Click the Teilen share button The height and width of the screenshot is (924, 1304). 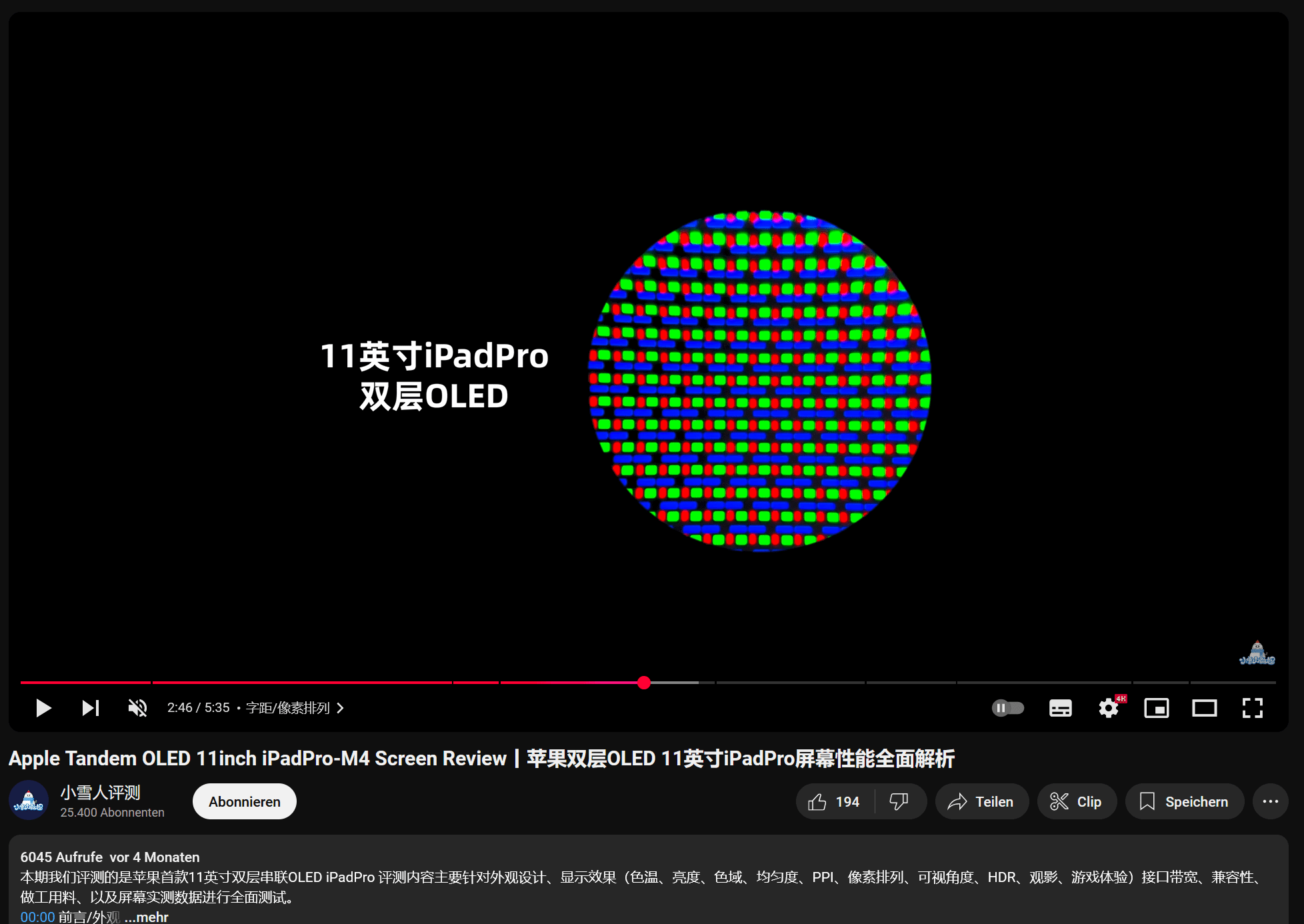982,801
